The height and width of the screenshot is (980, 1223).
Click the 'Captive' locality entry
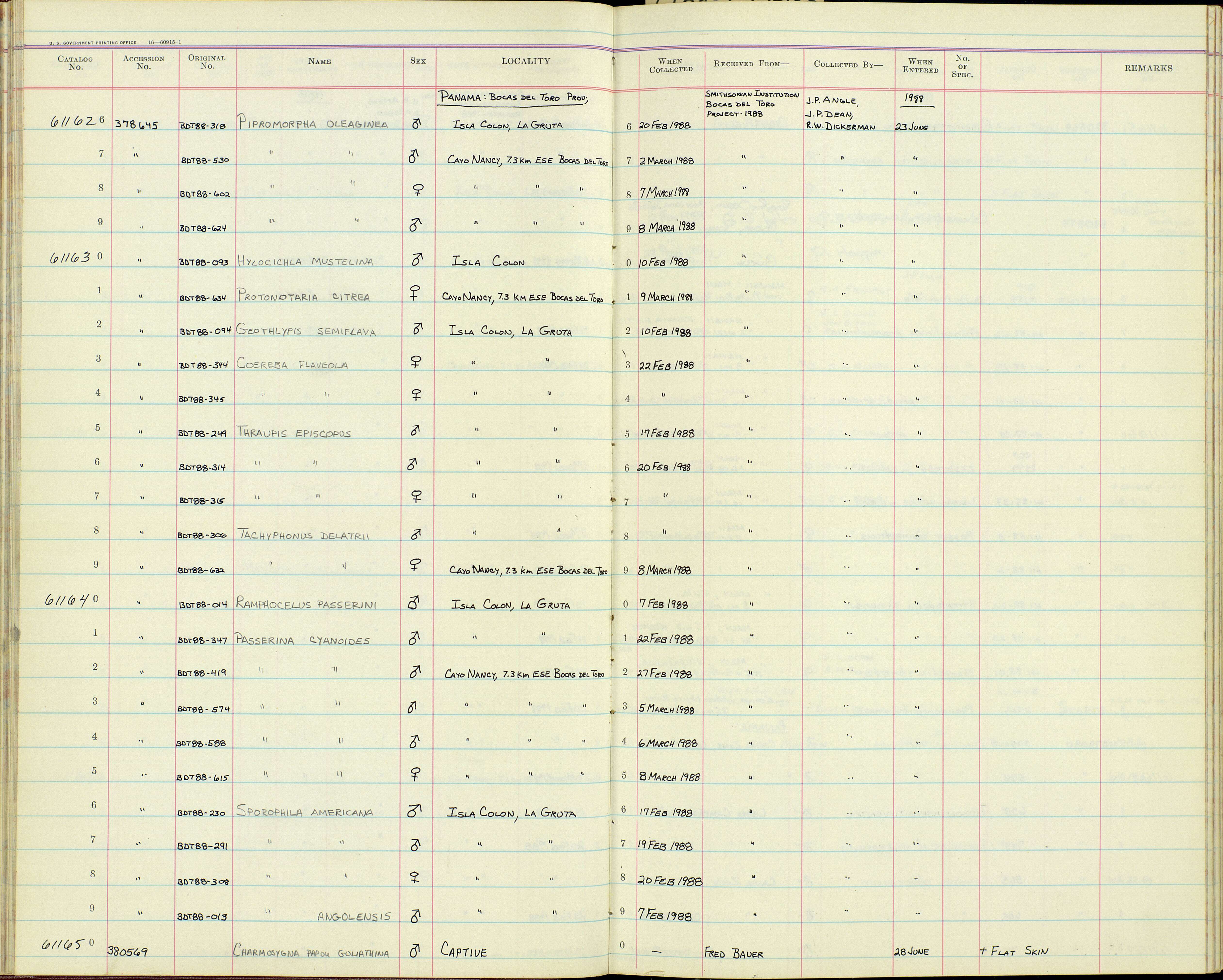(x=463, y=951)
